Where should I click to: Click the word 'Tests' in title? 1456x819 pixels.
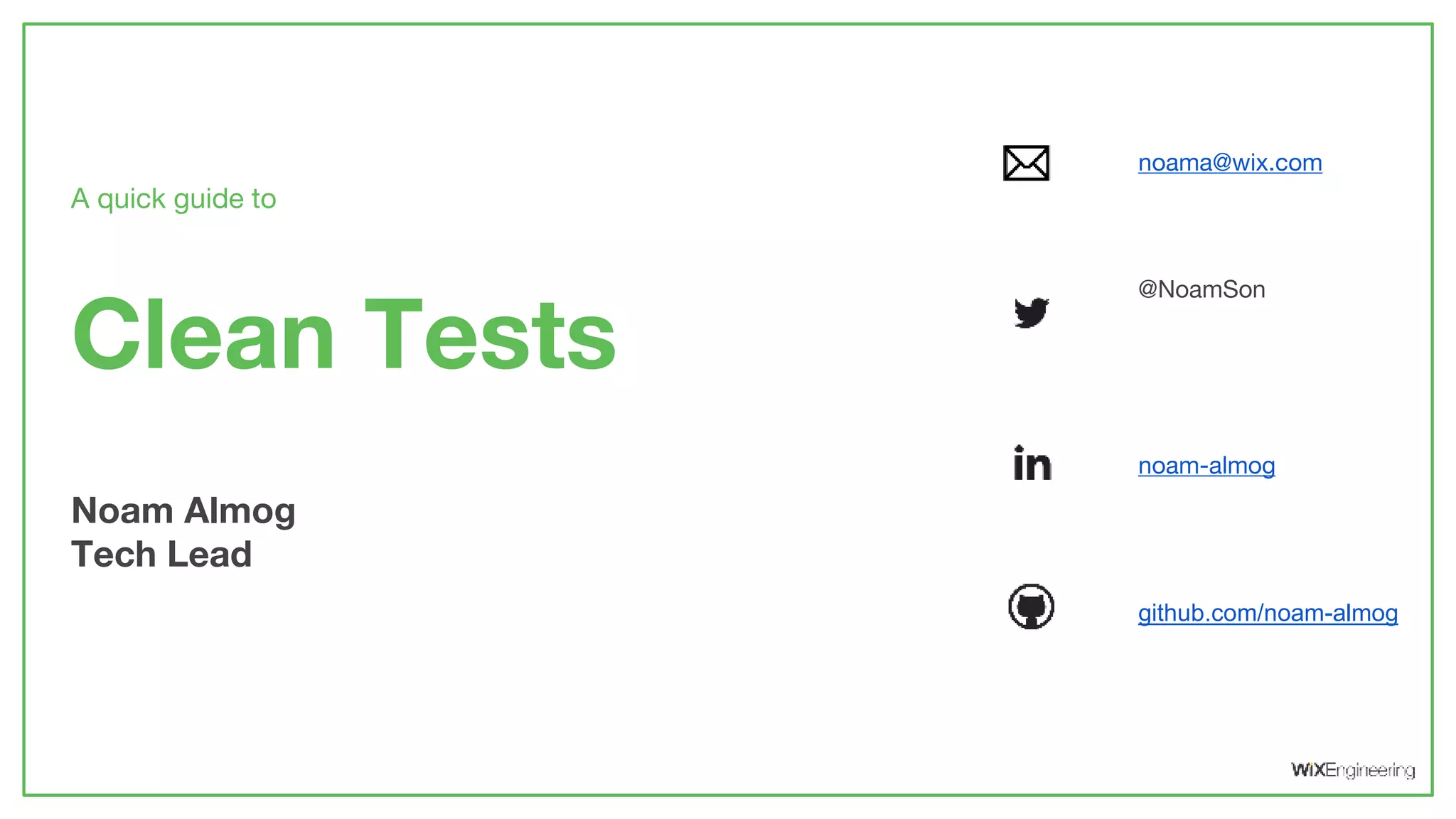(491, 333)
